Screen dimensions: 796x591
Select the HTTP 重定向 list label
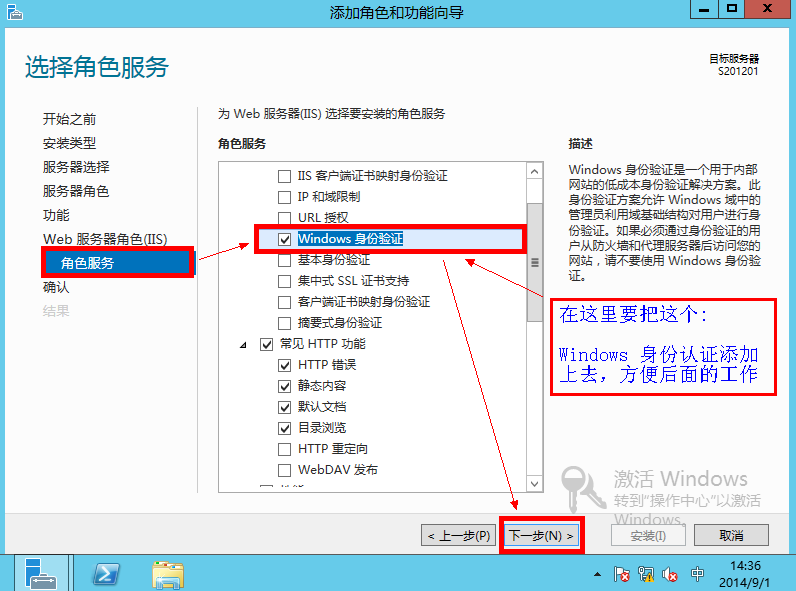333,449
